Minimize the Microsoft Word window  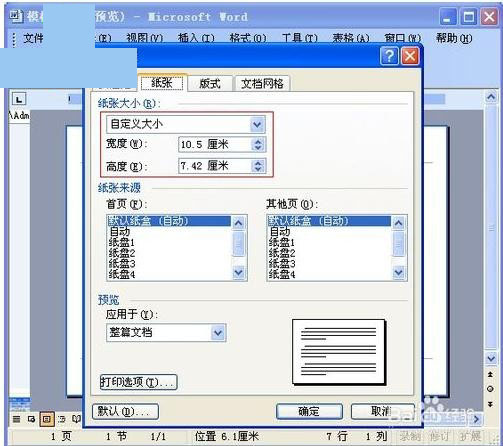pos(447,17)
